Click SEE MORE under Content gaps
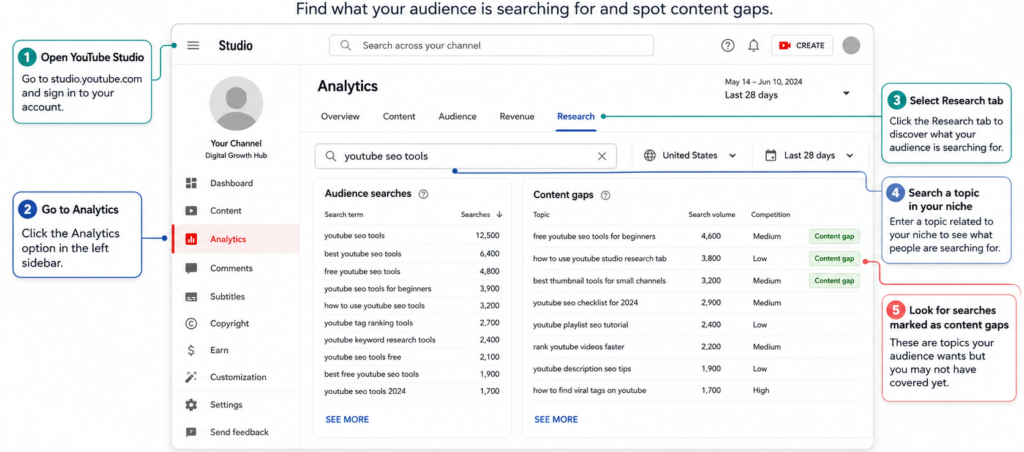Image resolution: width=1024 pixels, height=452 pixels. click(x=556, y=419)
